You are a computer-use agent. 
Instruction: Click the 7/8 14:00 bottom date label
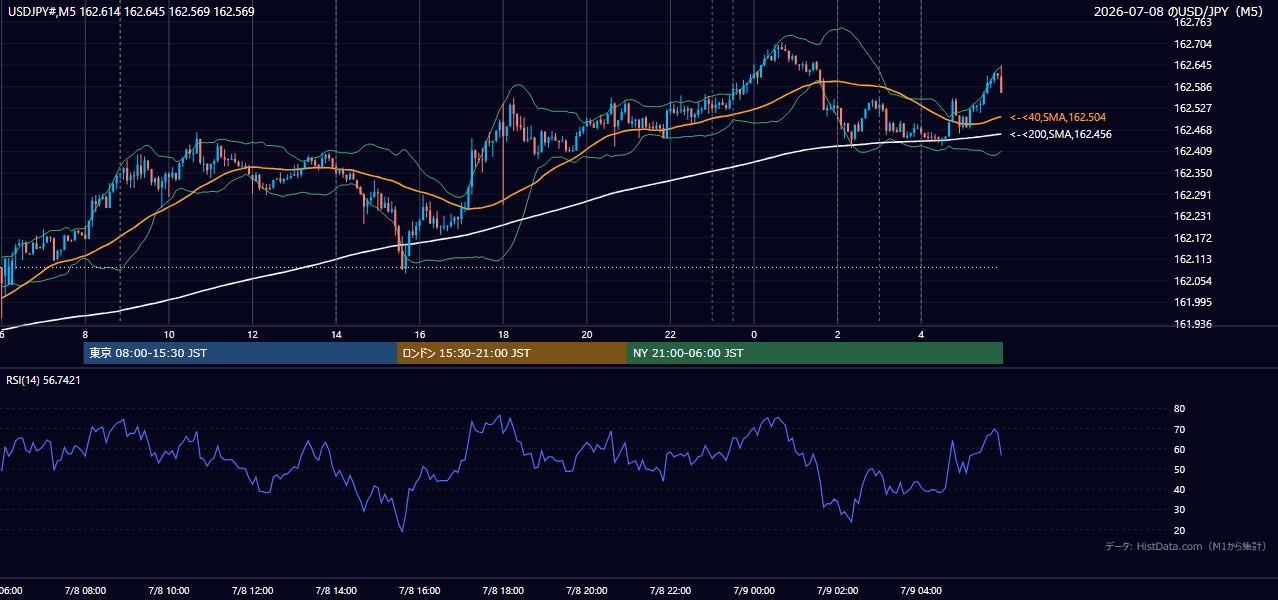[x=336, y=591]
